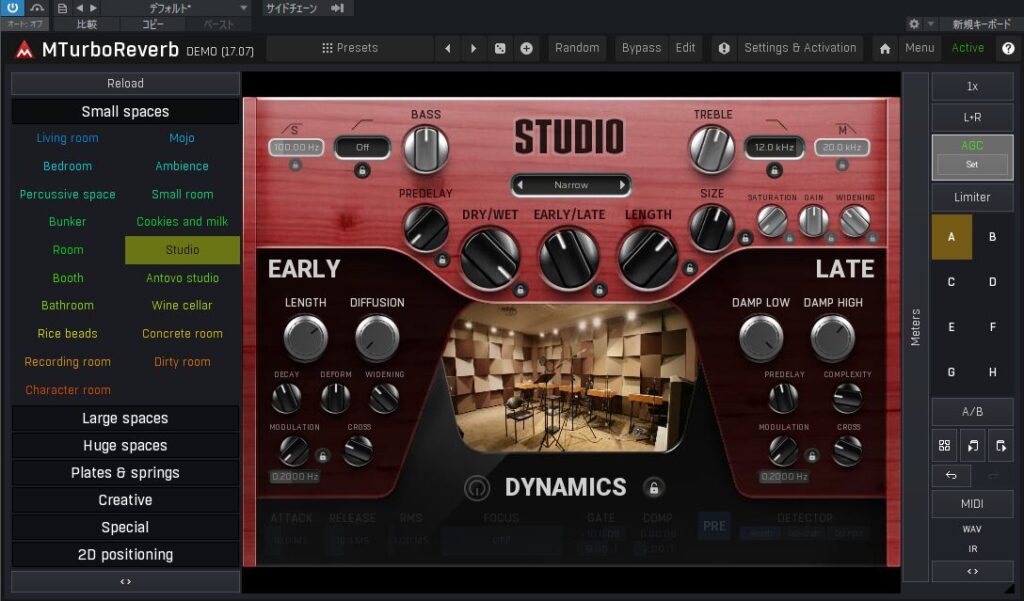Click the lock icon beside the DYNAMICS title
This screenshot has height=601, width=1024.
(x=653, y=488)
